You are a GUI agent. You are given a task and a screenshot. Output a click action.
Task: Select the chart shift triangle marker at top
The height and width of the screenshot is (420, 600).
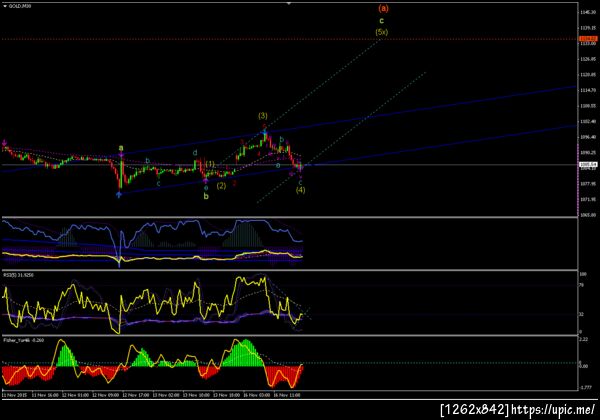(289, 3)
